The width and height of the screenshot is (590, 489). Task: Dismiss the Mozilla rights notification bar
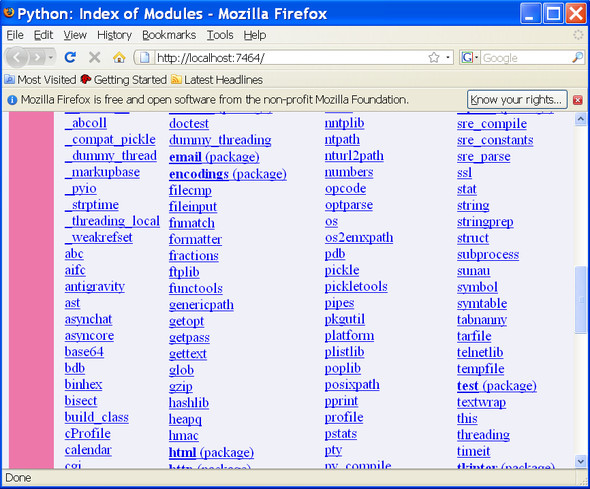(x=578, y=100)
